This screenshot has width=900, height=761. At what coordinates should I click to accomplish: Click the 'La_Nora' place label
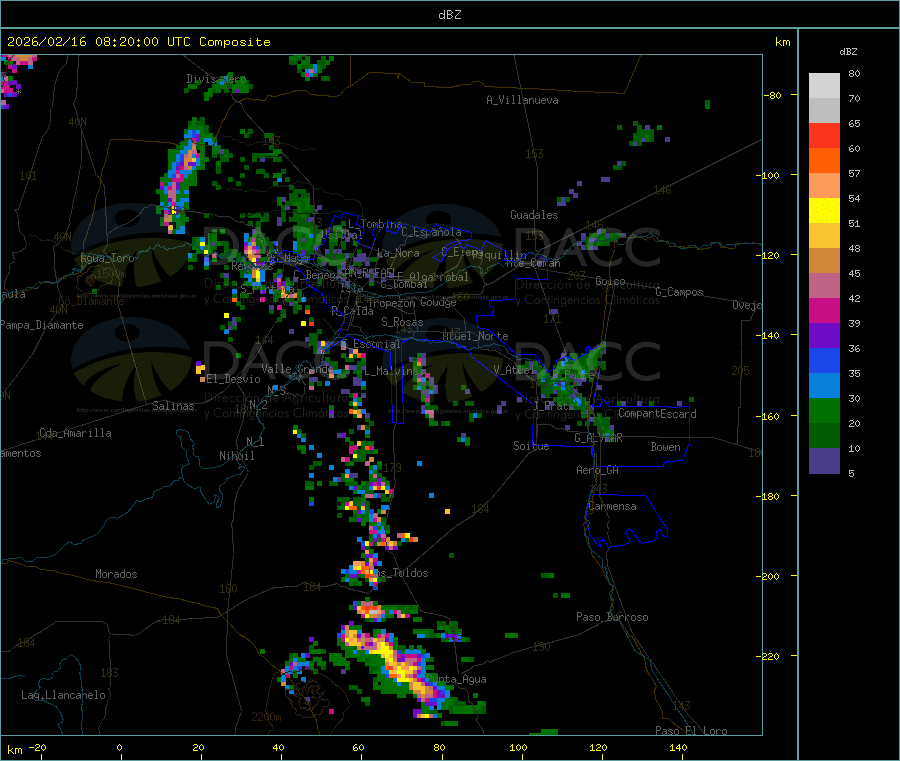pyautogui.click(x=398, y=253)
